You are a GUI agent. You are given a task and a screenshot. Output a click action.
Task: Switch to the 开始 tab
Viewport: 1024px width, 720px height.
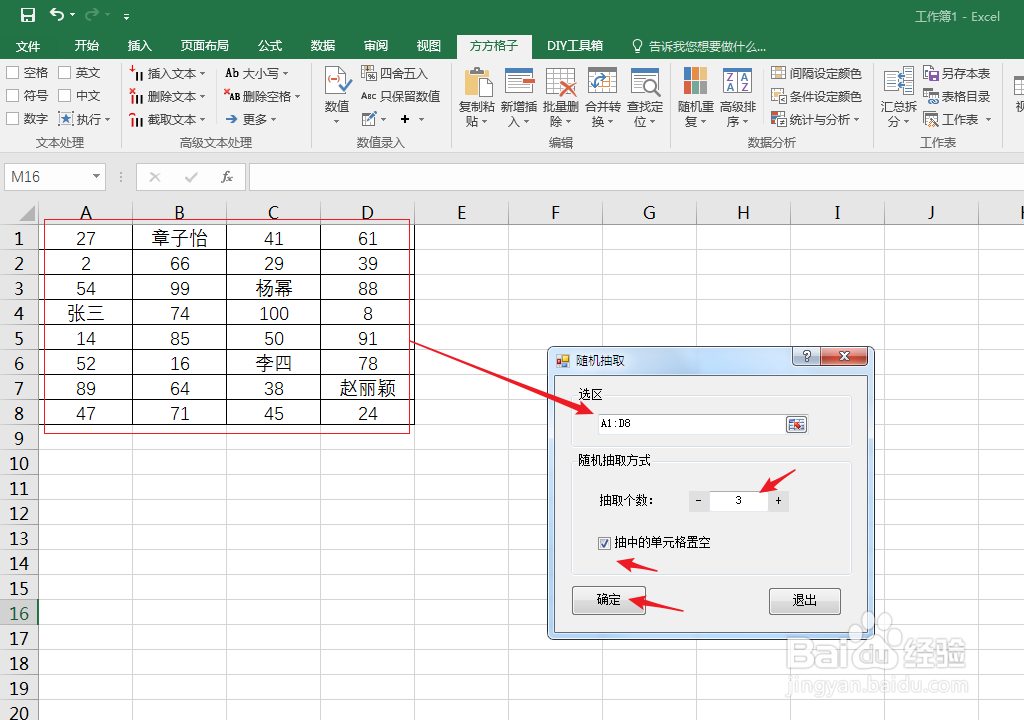pos(86,46)
